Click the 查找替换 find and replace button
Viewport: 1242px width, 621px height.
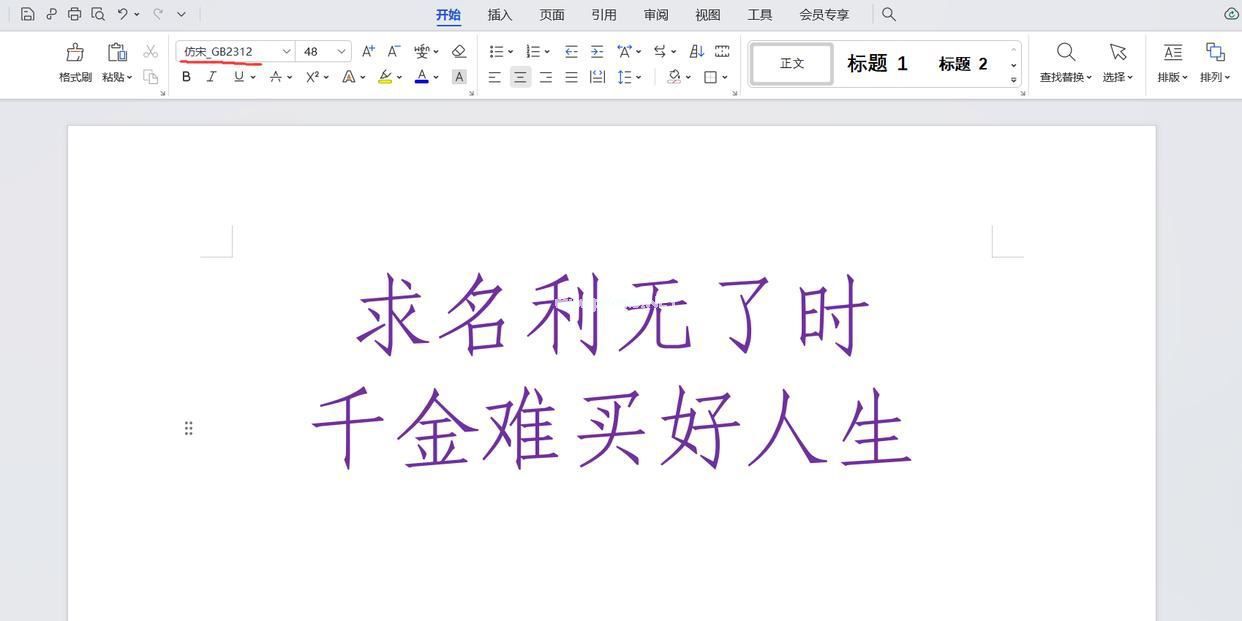(x=1066, y=63)
